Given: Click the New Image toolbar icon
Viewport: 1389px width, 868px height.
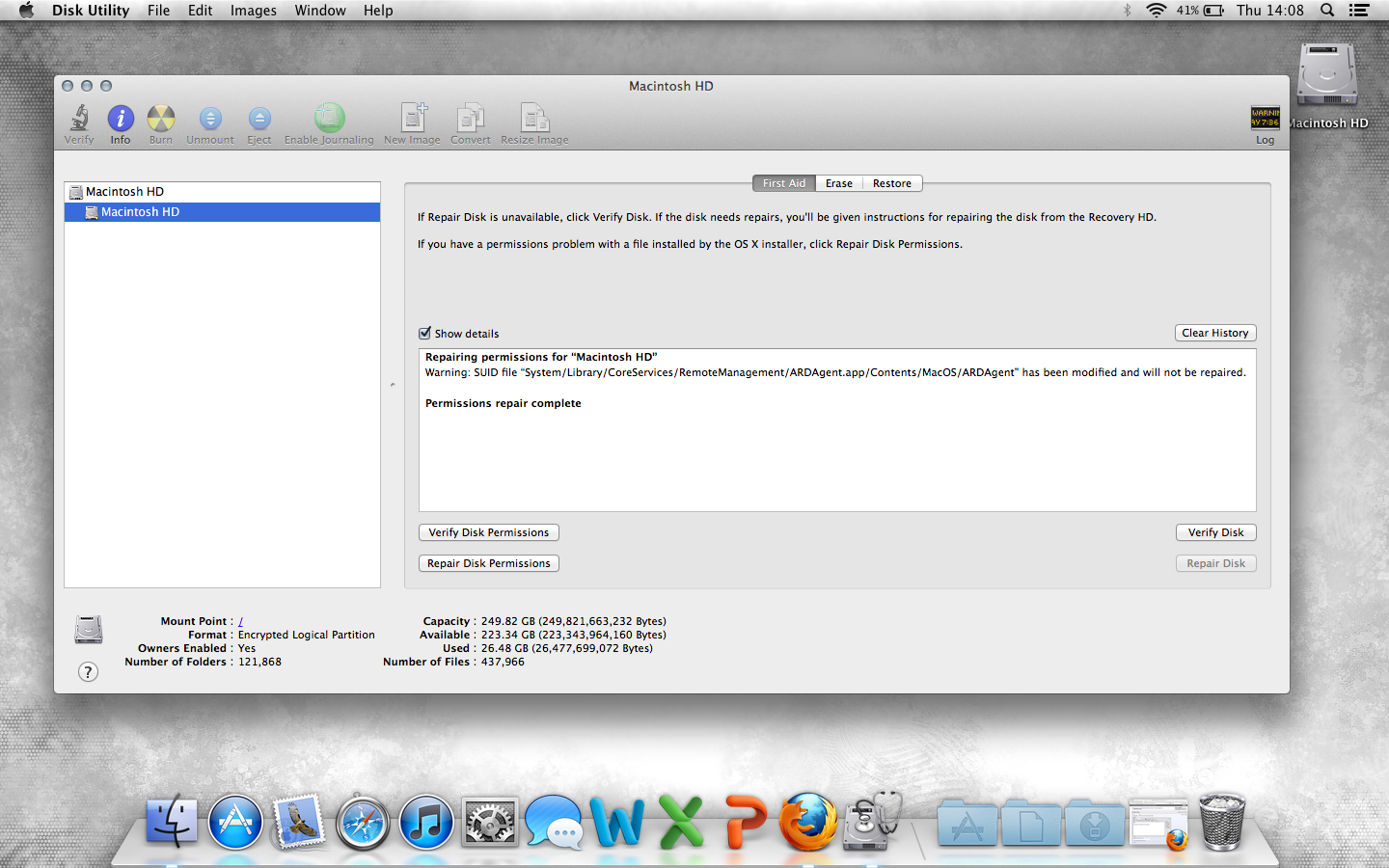Looking at the screenshot, I should click(x=413, y=118).
